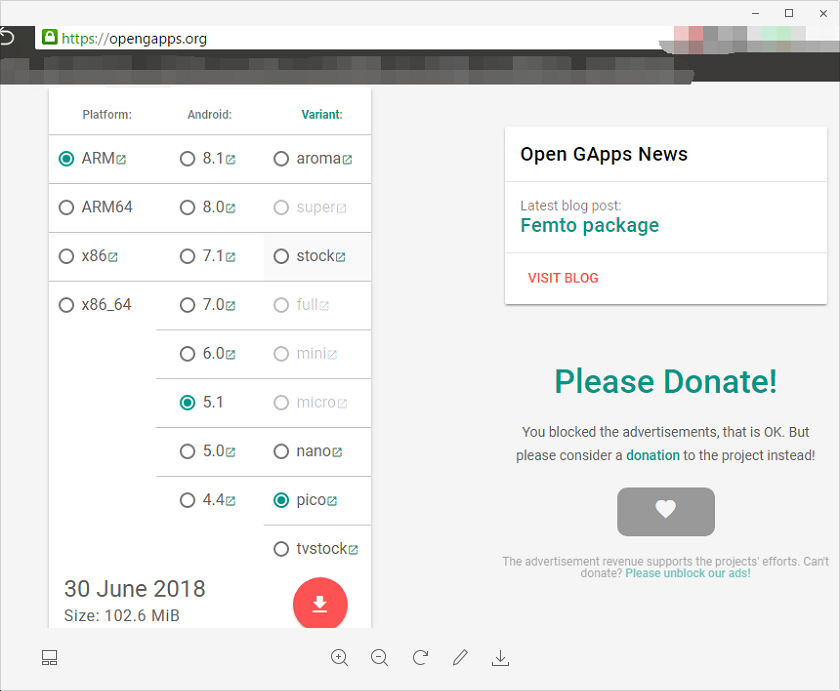Screen dimensions: 840x691
Task: Click the VISIT BLOG link
Action: (x=562, y=278)
